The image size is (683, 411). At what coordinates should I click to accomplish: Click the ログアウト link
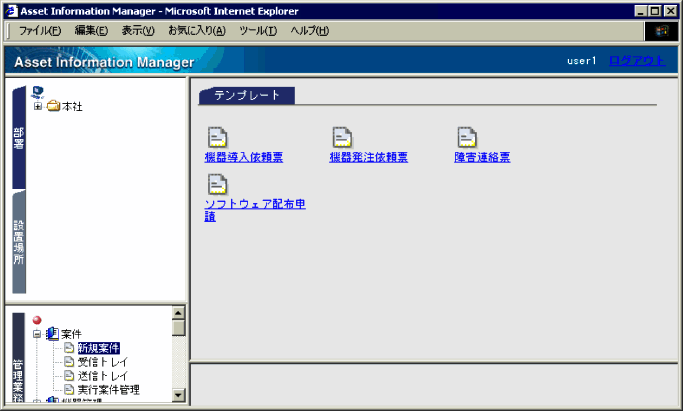point(637,61)
